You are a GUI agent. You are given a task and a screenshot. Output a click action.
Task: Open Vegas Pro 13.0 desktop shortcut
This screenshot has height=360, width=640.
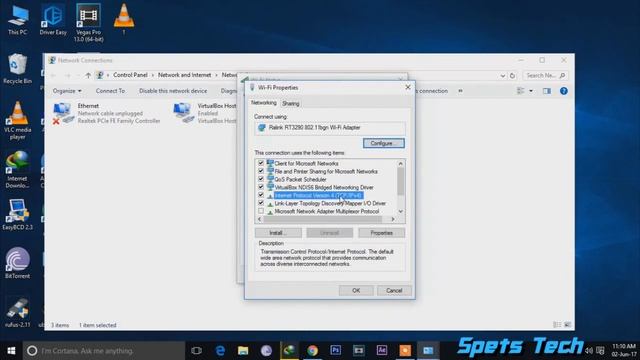pyautogui.click(x=88, y=23)
